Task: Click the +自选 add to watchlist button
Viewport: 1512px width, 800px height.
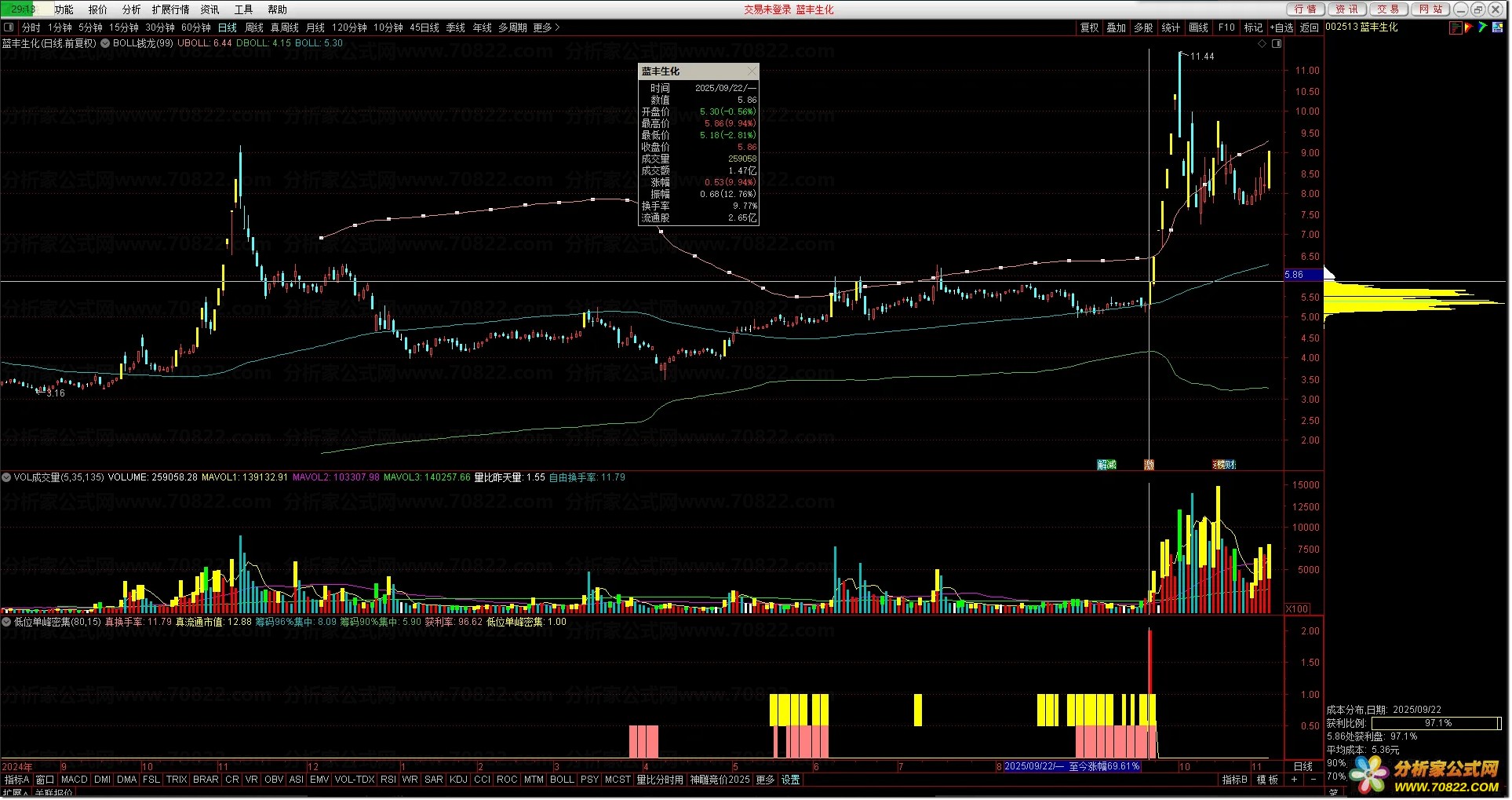Action: 1281,27
